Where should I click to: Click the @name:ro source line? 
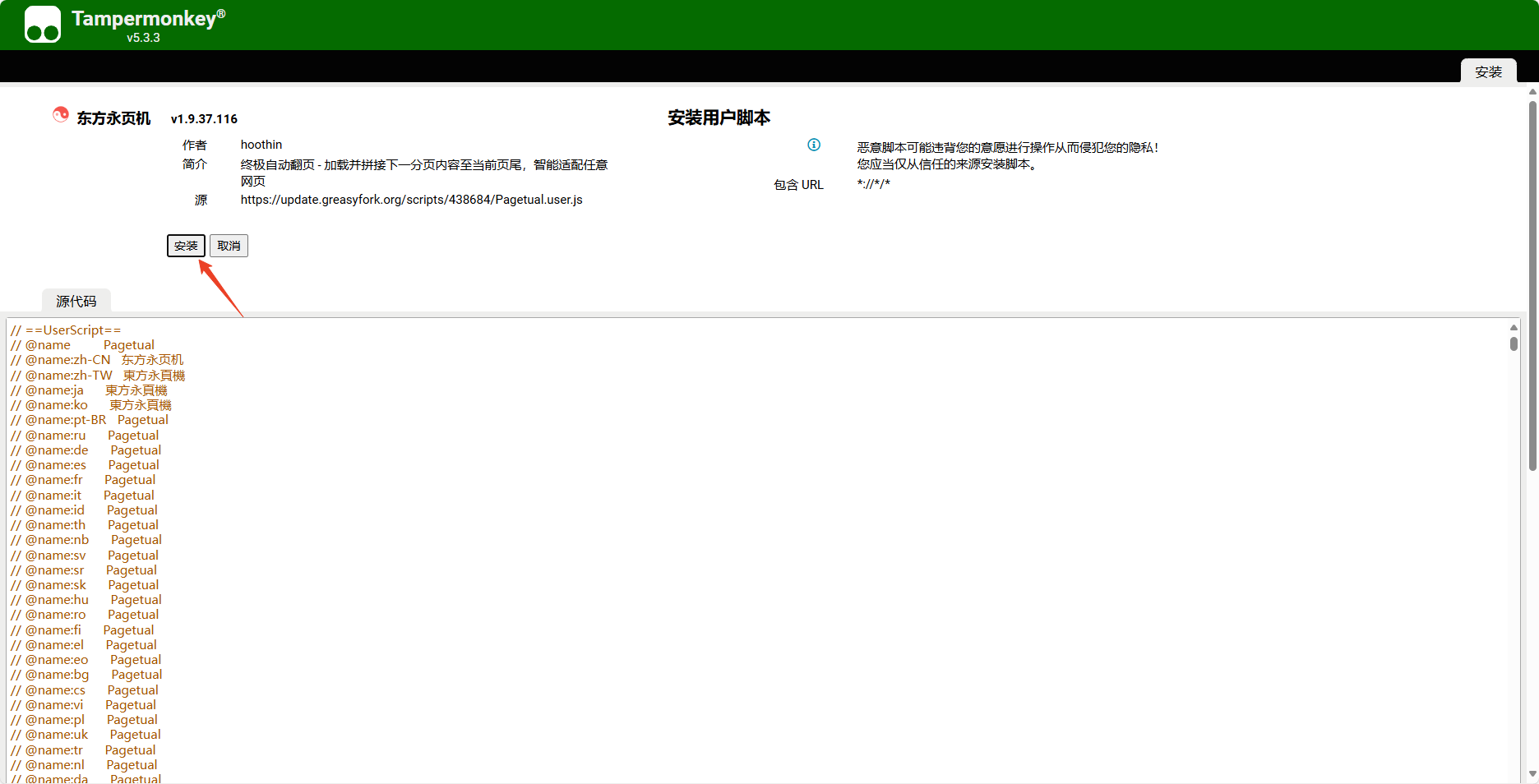pyautogui.click(x=85, y=615)
